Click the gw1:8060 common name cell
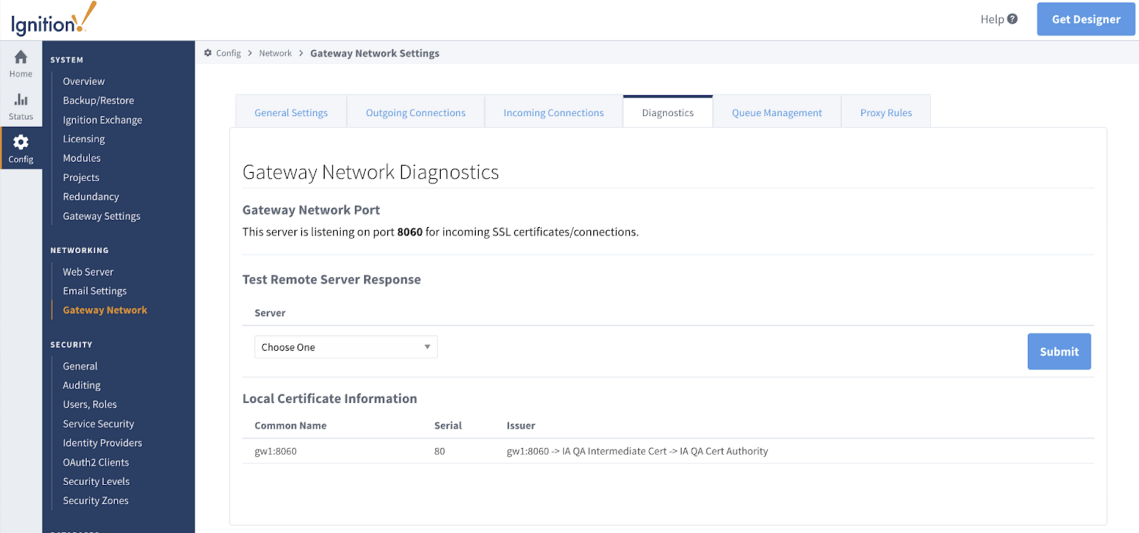Viewport: 1139px width, 533px height. click(x=275, y=451)
